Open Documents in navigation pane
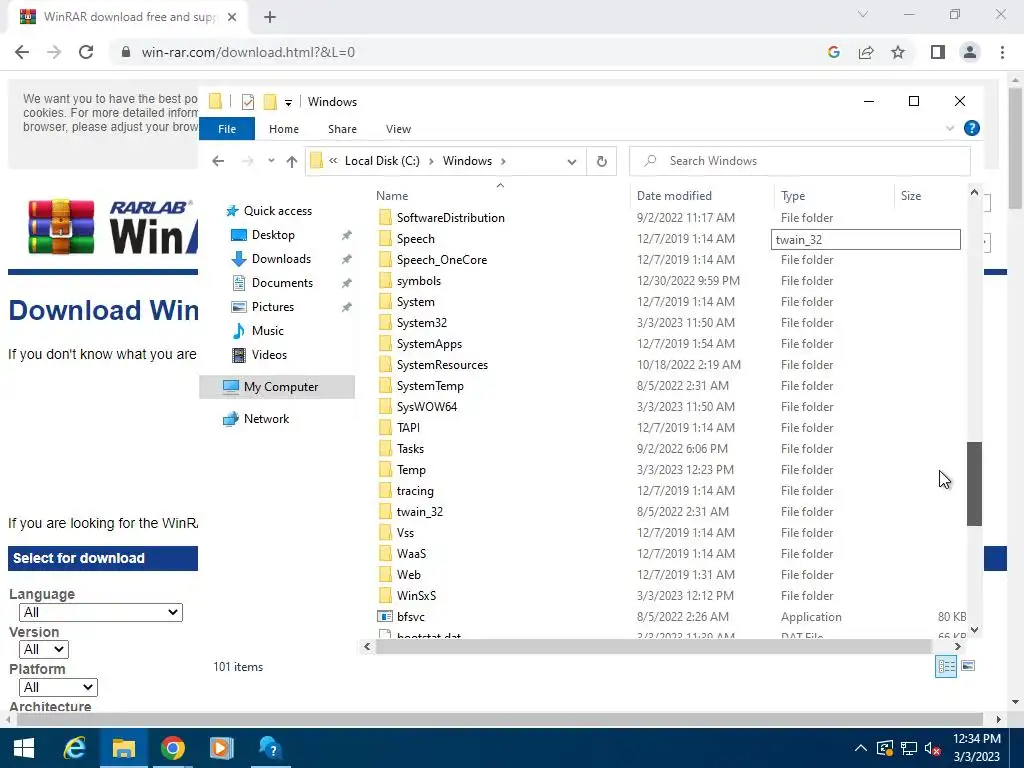Image resolution: width=1024 pixels, height=768 pixels. point(282,283)
